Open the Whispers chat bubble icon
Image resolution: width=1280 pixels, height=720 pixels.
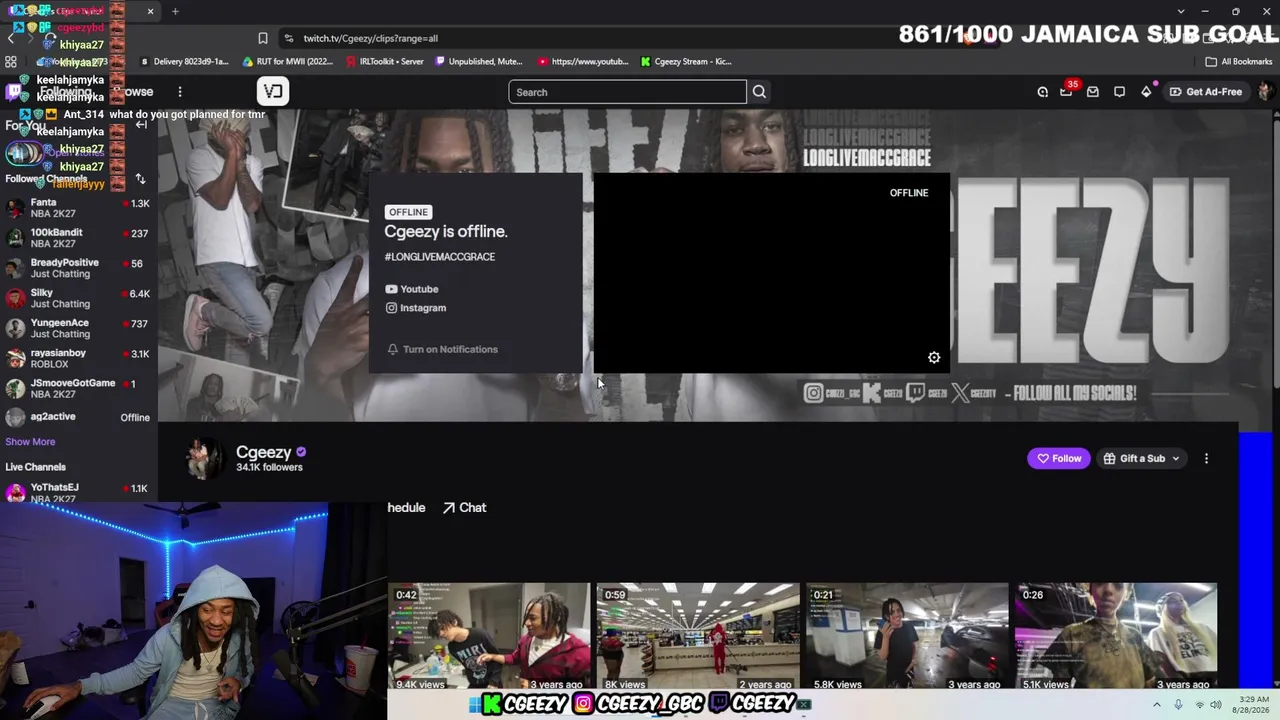tap(1120, 92)
